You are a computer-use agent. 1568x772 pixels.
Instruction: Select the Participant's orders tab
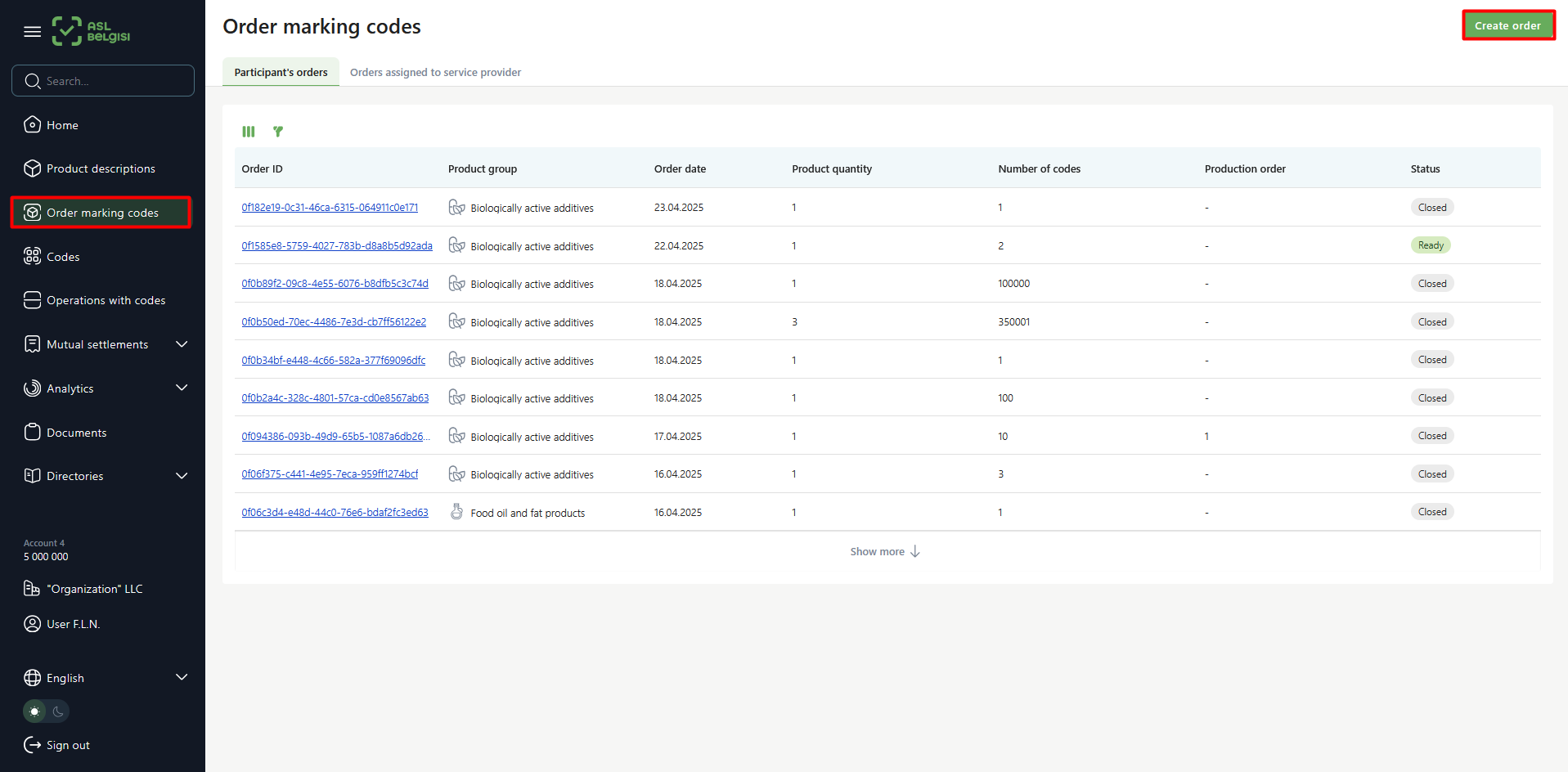pyautogui.click(x=281, y=72)
